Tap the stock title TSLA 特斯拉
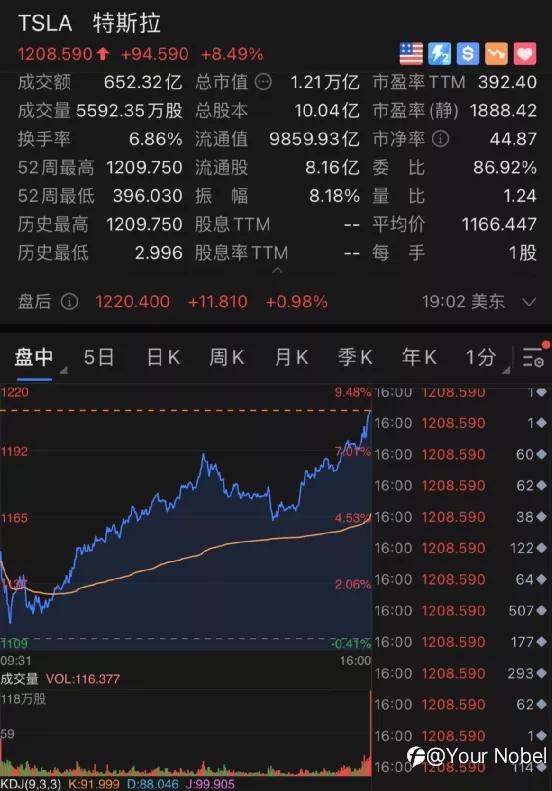Screen dimensions: 552x791 [x=89, y=23]
